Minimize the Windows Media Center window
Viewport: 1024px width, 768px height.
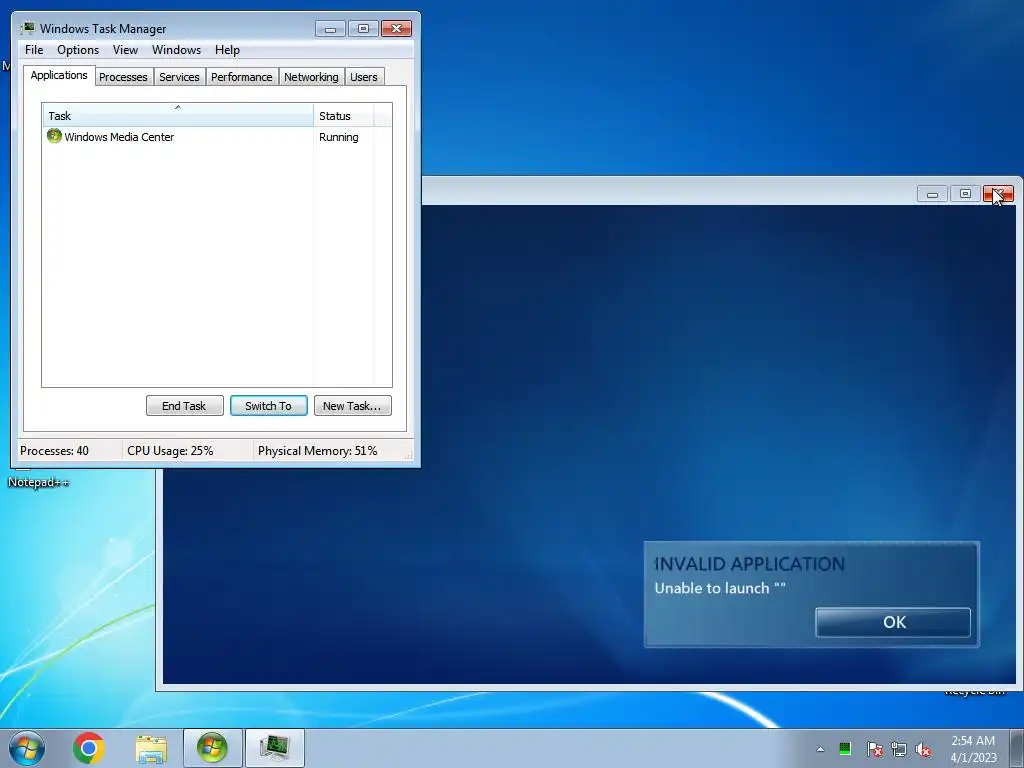click(x=933, y=194)
